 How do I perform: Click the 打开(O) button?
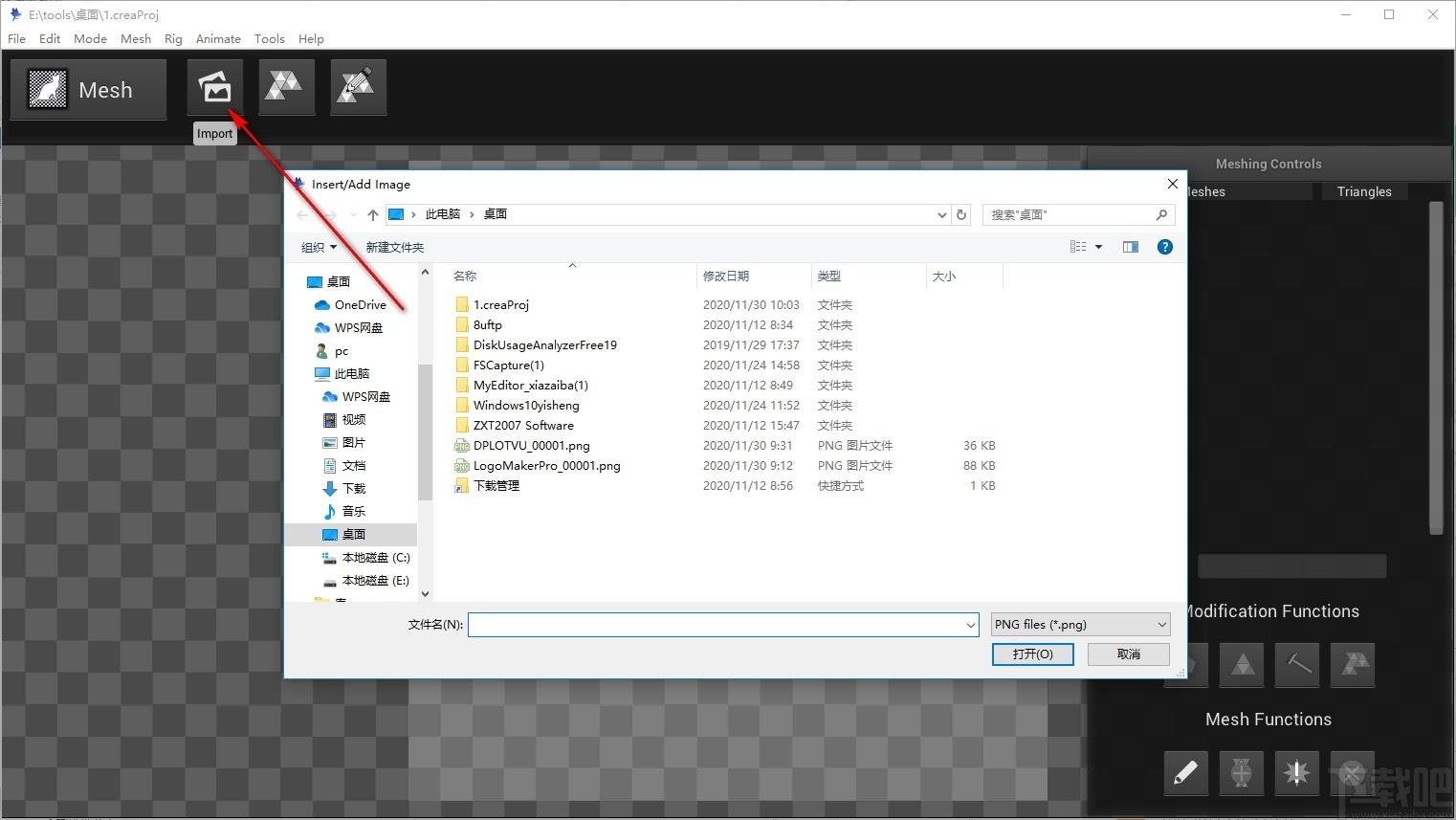point(1033,654)
